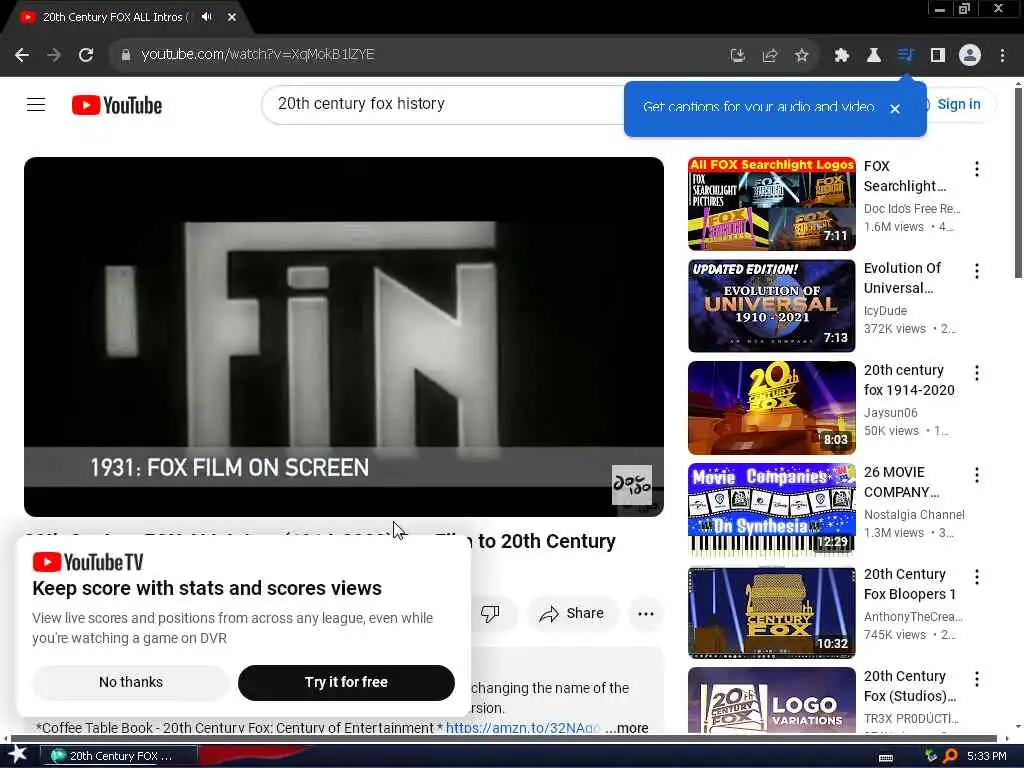Open the 20th Century Fox Bloopers 1 thumbnail
The image size is (1024, 768).
click(771, 612)
